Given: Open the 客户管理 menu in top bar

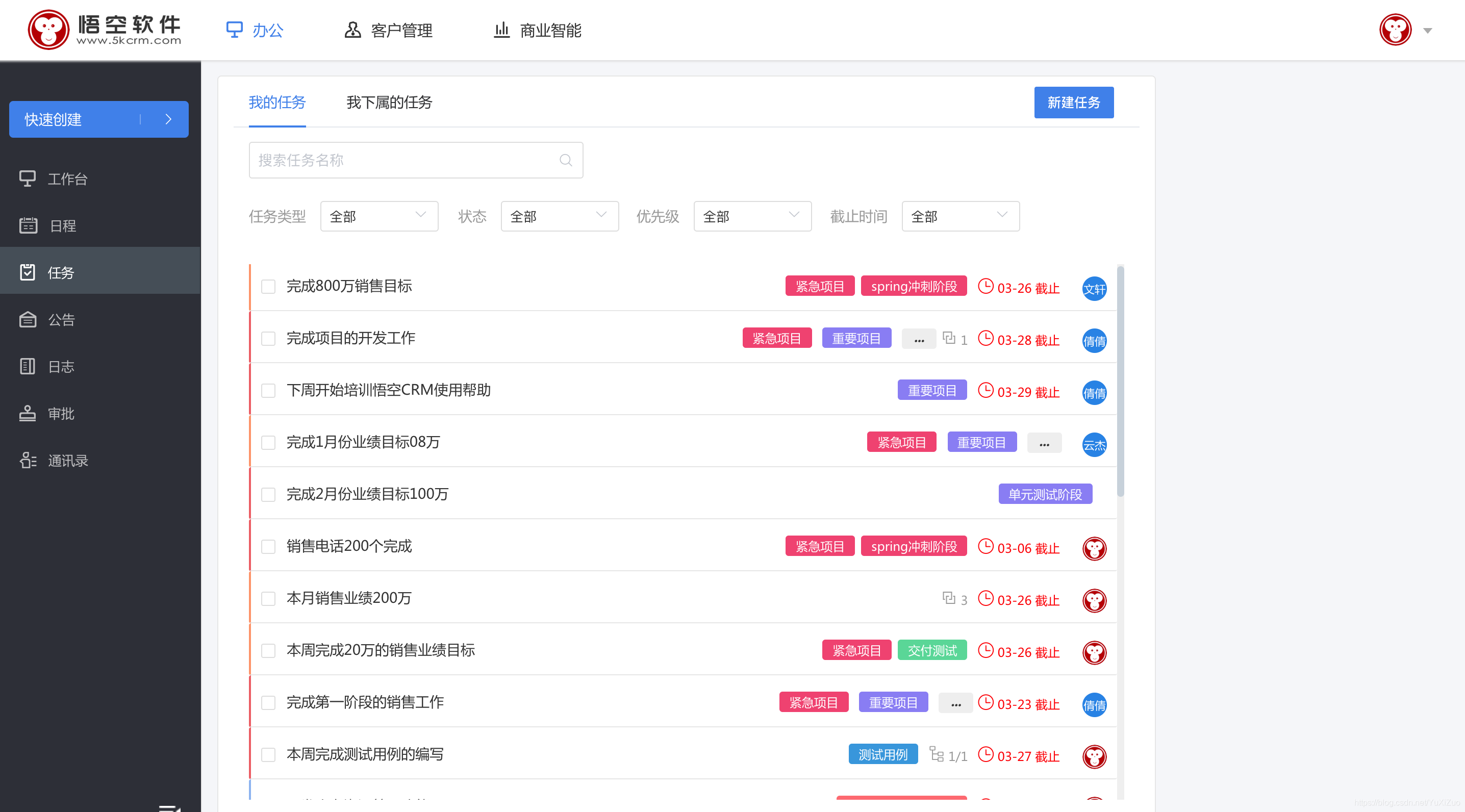Looking at the screenshot, I should (x=401, y=30).
